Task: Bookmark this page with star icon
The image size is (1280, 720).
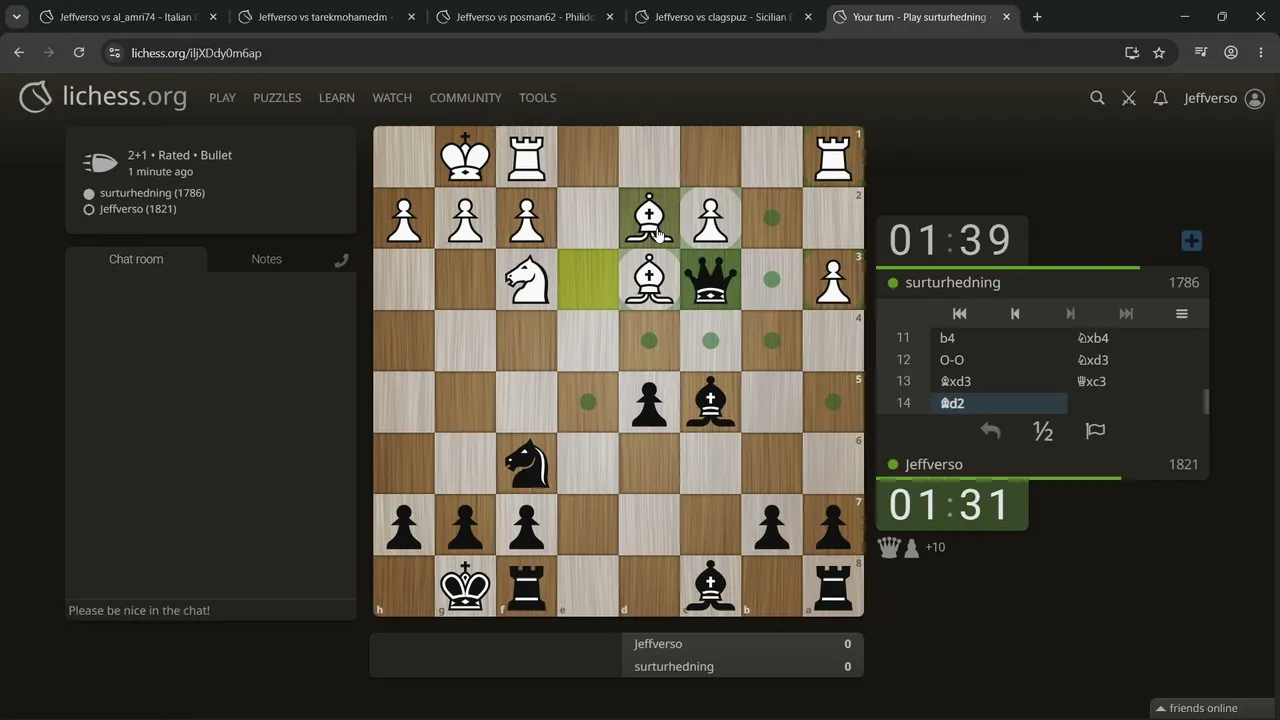Action: coord(1159,53)
